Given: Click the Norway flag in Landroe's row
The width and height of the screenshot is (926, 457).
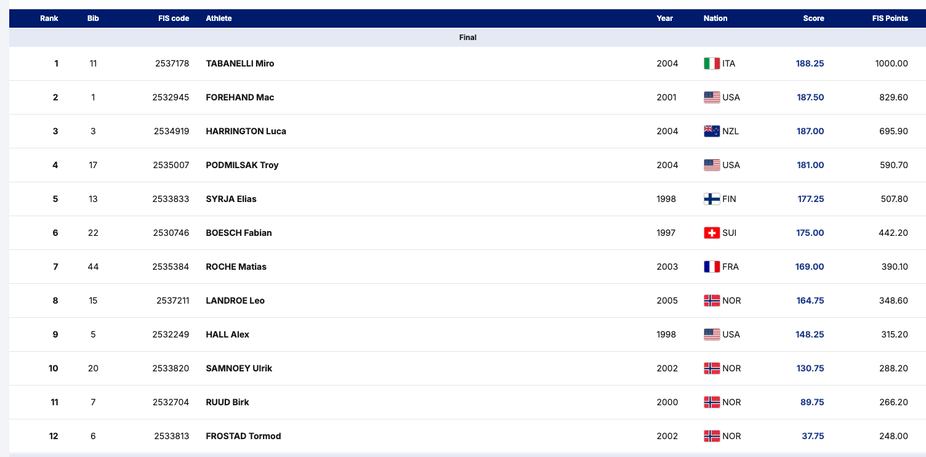Looking at the screenshot, I should pyautogui.click(x=712, y=301).
